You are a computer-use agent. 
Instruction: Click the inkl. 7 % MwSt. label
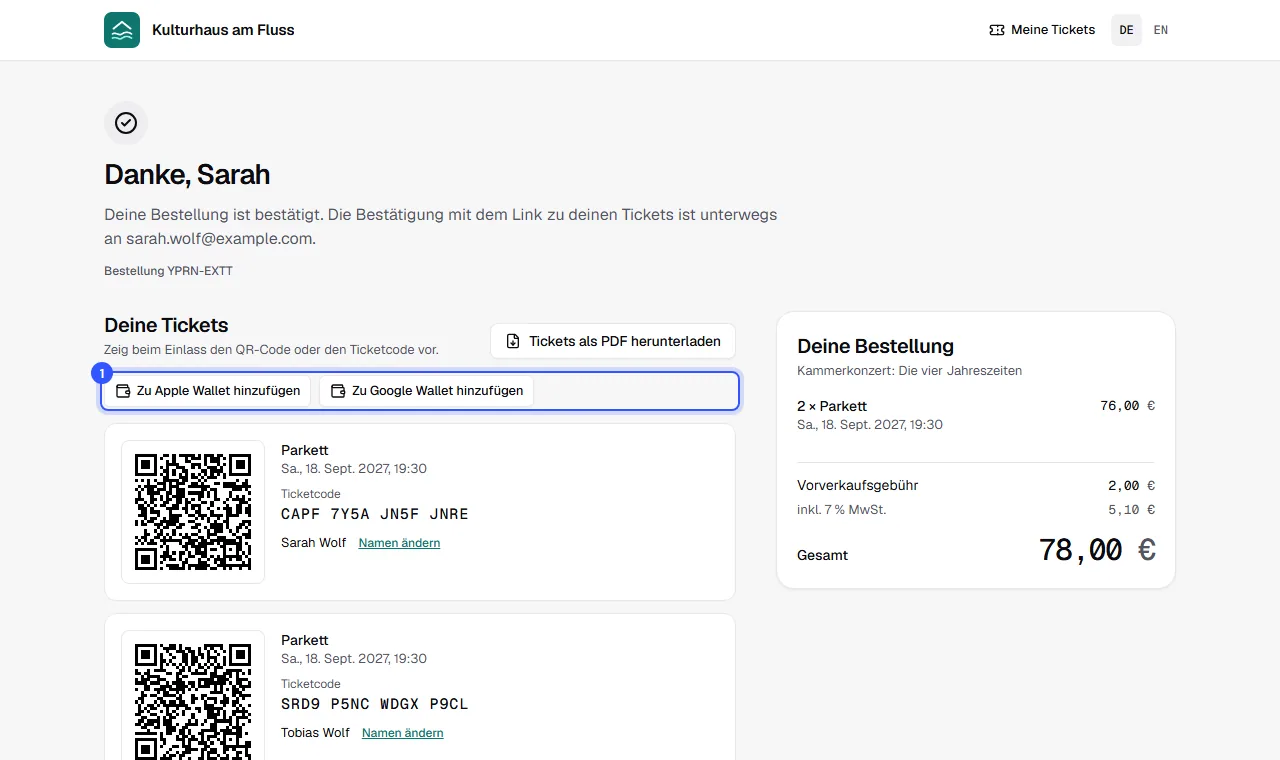[842, 510]
